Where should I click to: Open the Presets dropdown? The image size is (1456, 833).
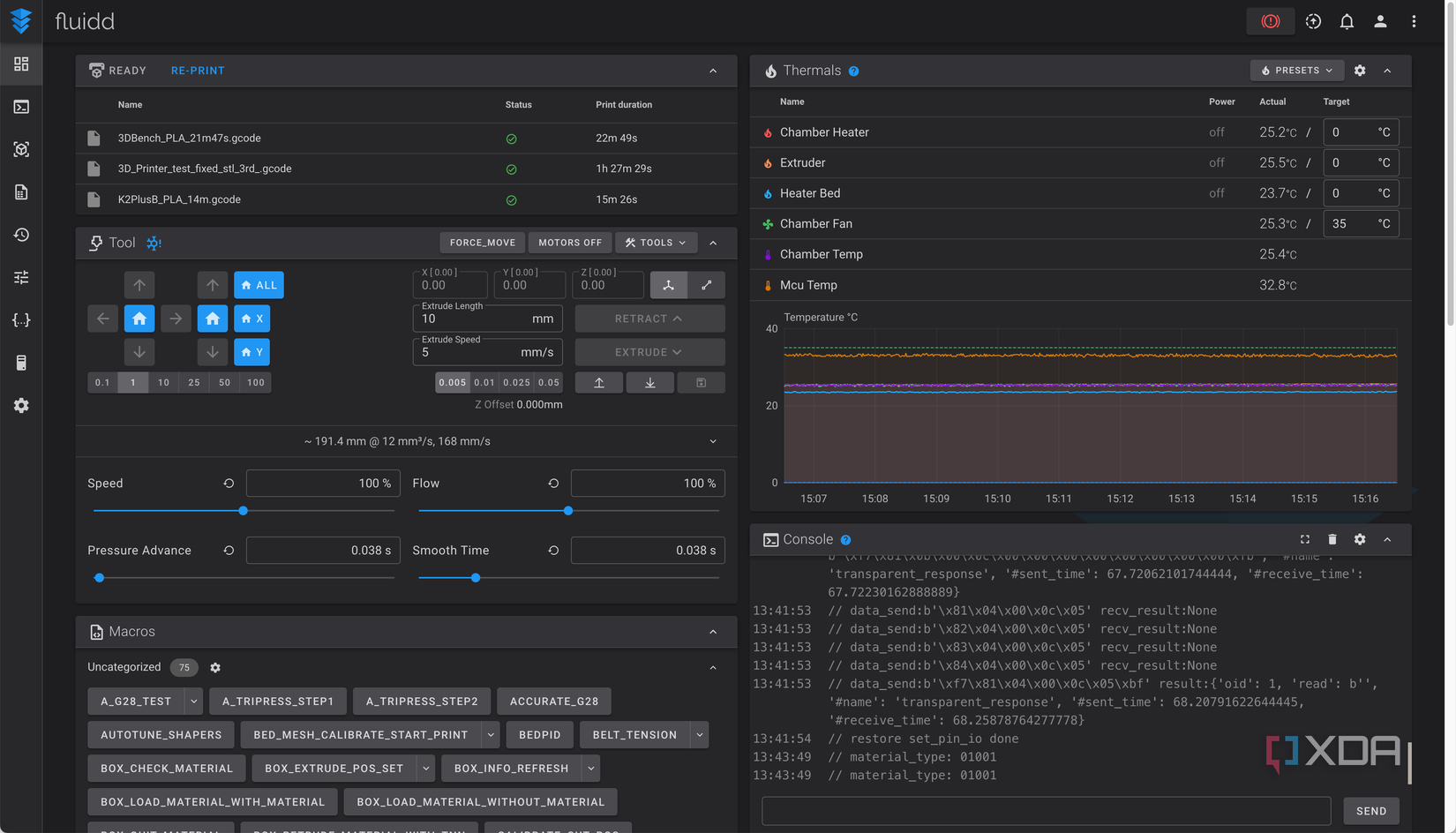tap(1296, 71)
